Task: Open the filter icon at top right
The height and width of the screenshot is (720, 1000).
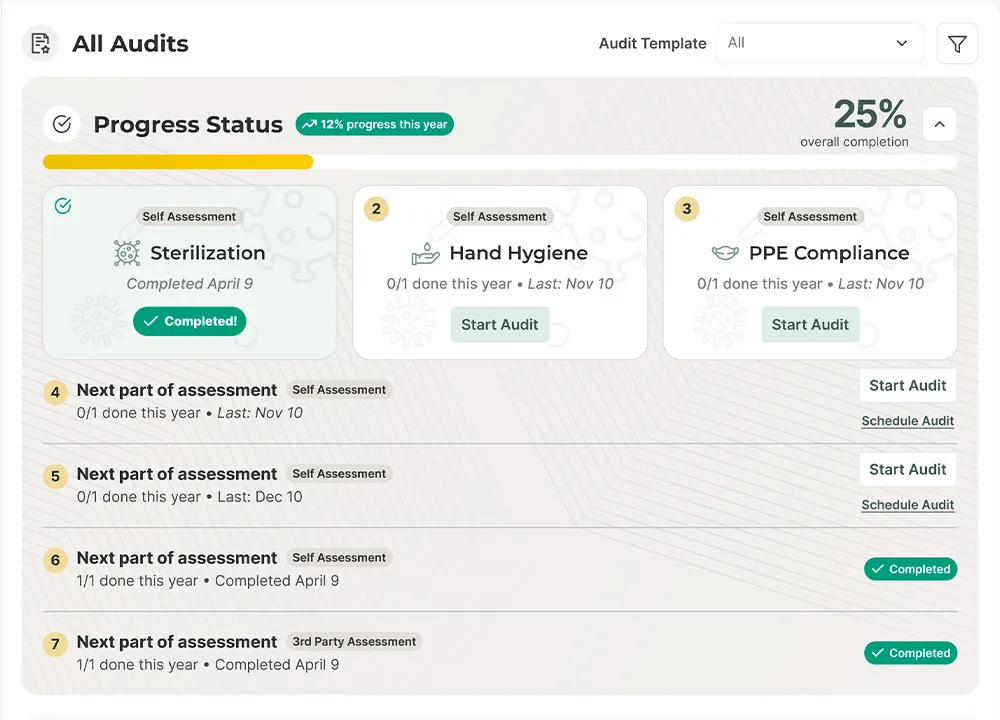Action: (957, 43)
